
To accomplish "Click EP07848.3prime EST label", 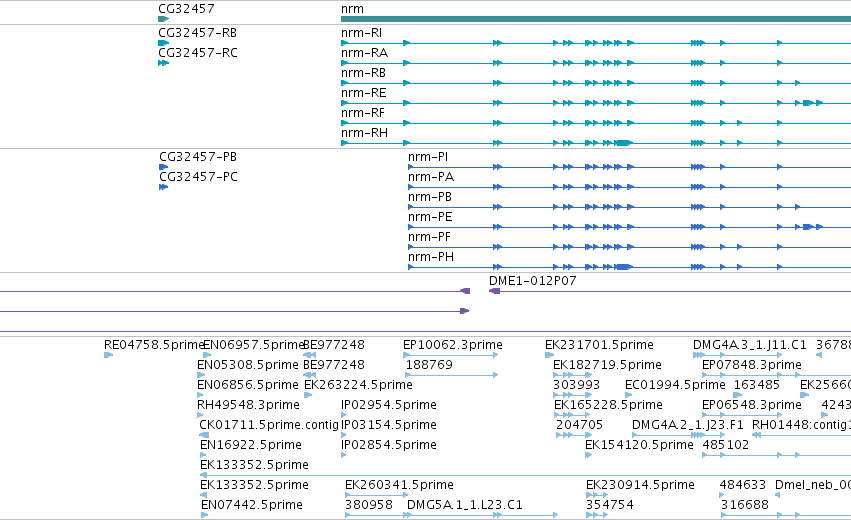I will pos(752,365).
